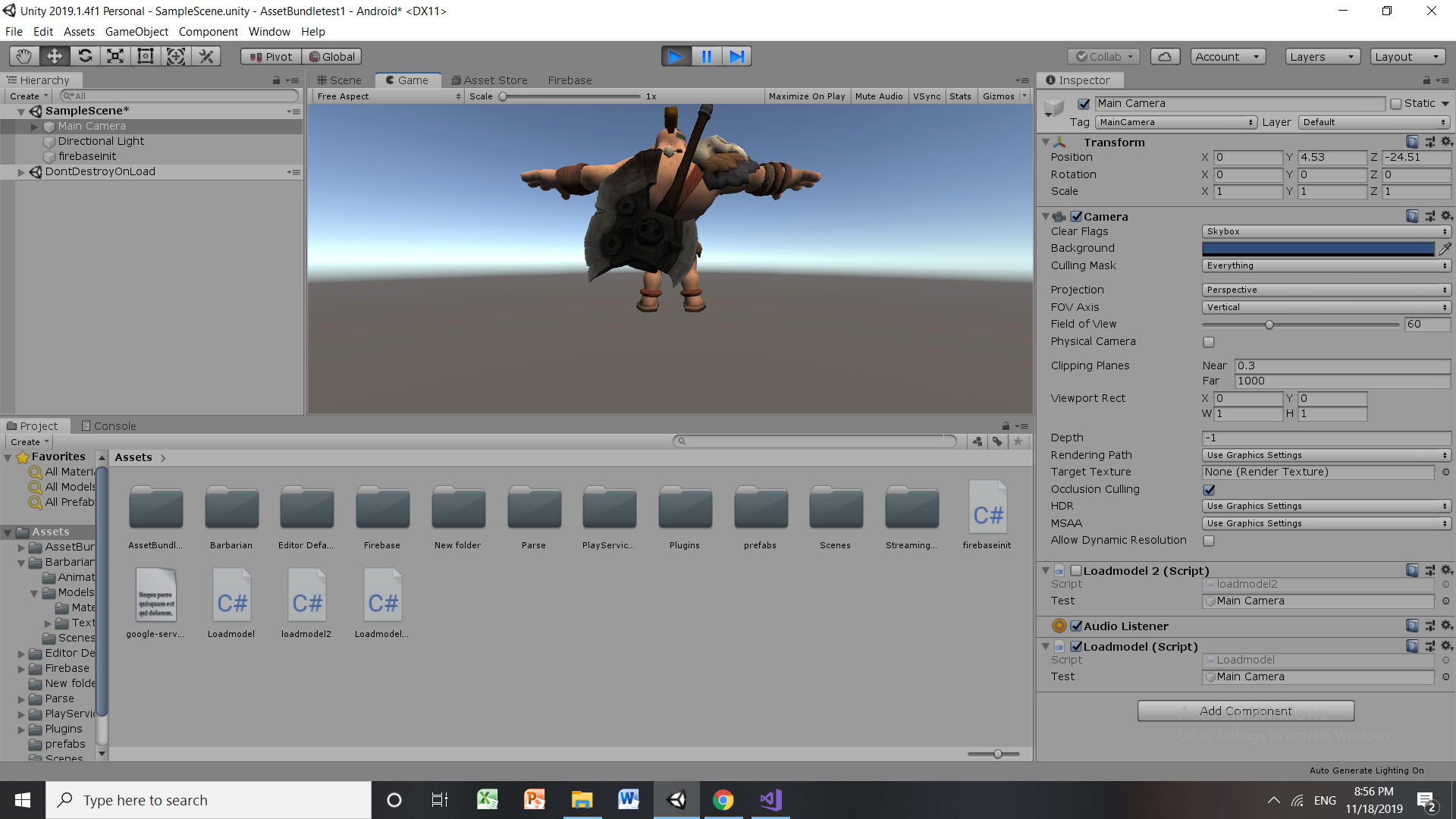
Task: Open Free Aspect dropdown in Game view
Action: [388, 96]
